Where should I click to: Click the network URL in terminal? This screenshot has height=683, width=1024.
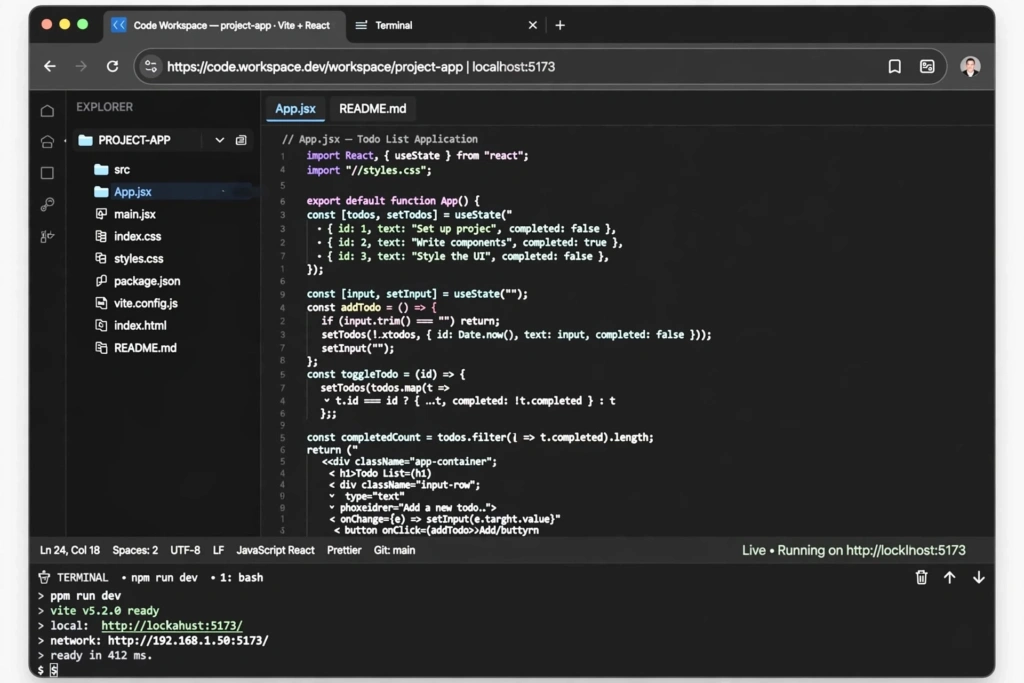188,641
